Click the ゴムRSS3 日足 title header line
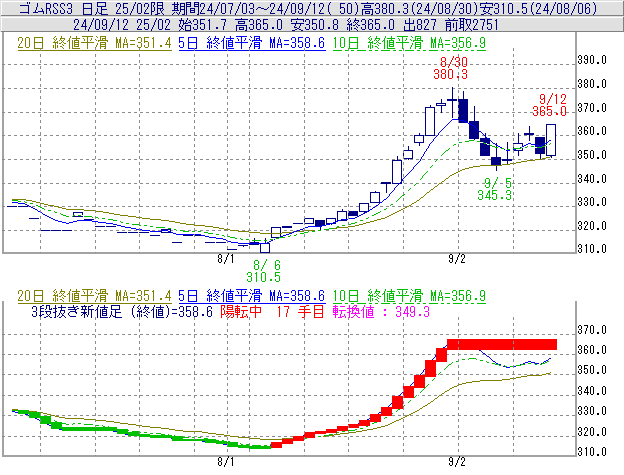Screen dimensions: 624x475 308,8
